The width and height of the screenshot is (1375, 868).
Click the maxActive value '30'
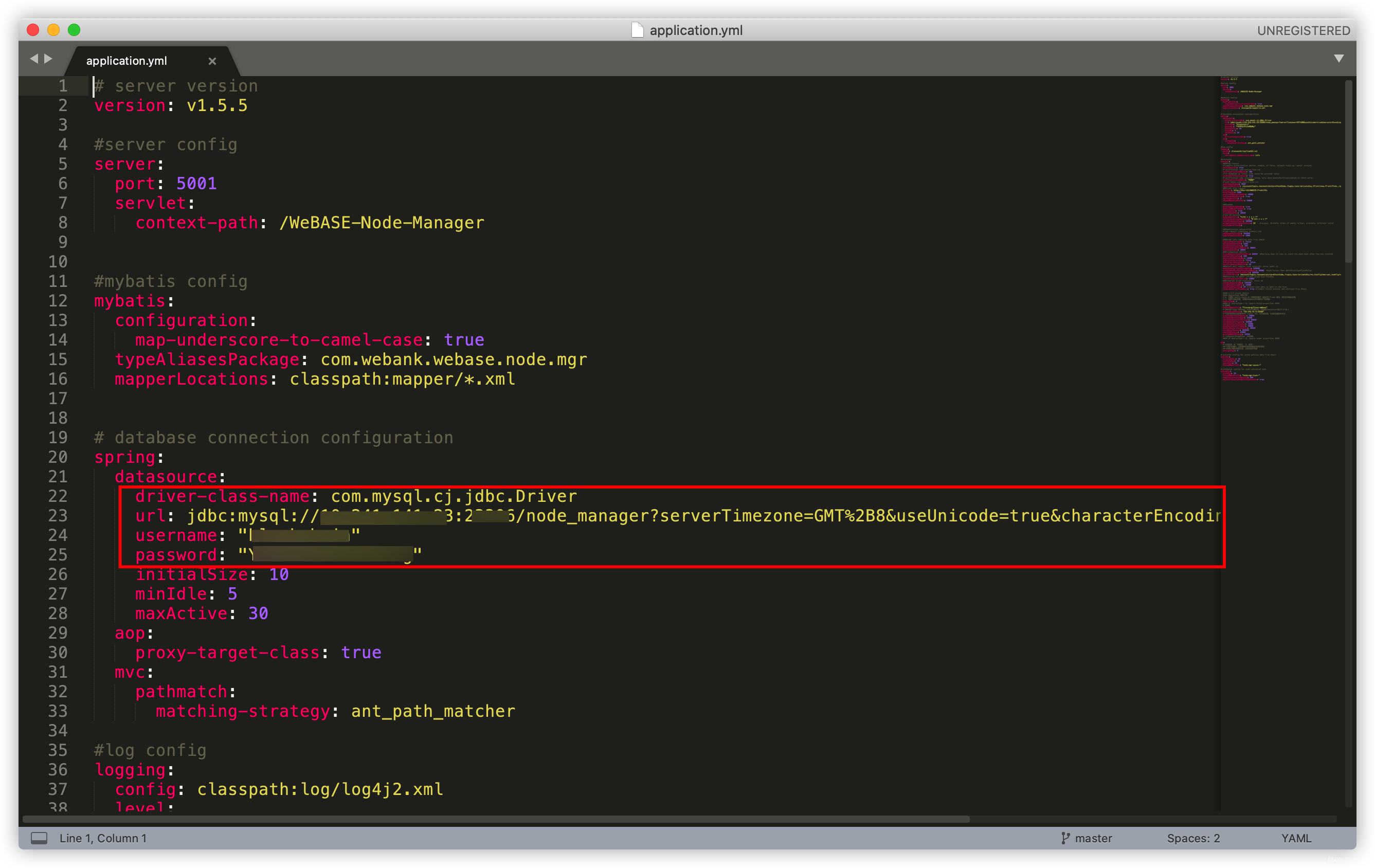click(x=258, y=613)
